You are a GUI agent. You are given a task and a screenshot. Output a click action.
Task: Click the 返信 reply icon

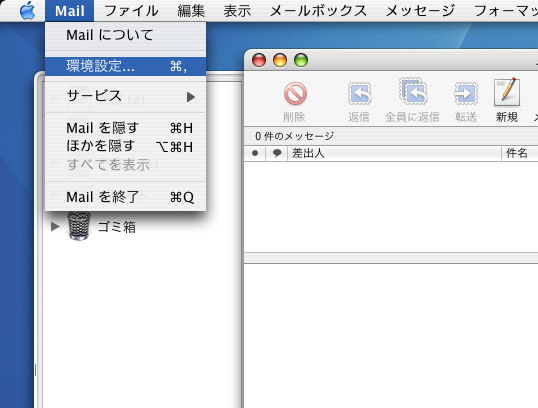359,93
